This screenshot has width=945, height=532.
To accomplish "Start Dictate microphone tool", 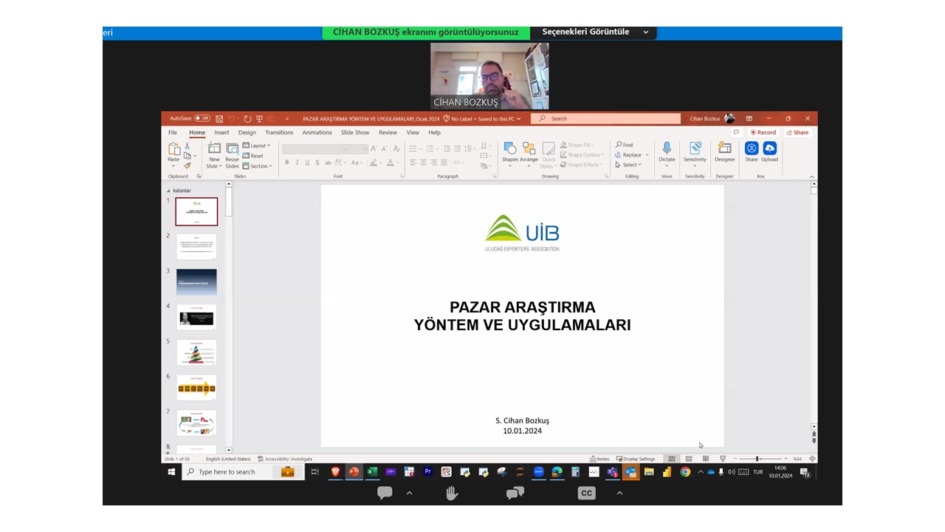I will pos(667,152).
